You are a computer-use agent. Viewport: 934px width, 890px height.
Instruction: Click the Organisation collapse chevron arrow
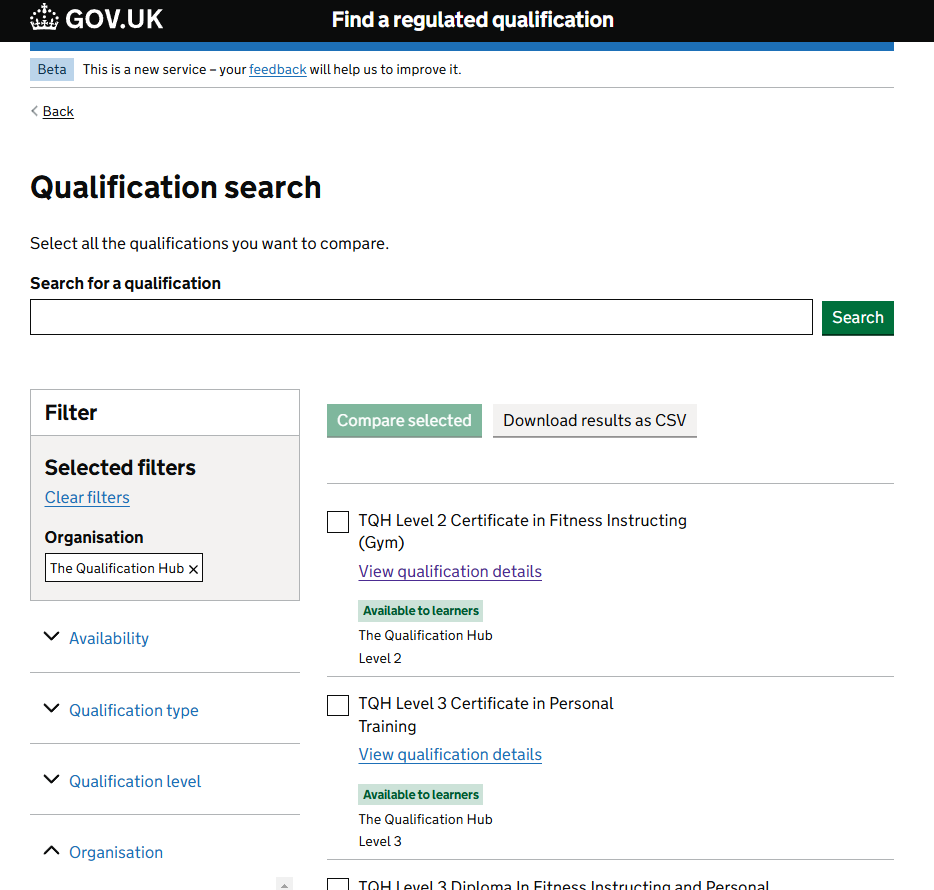pyautogui.click(x=52, y=851)
